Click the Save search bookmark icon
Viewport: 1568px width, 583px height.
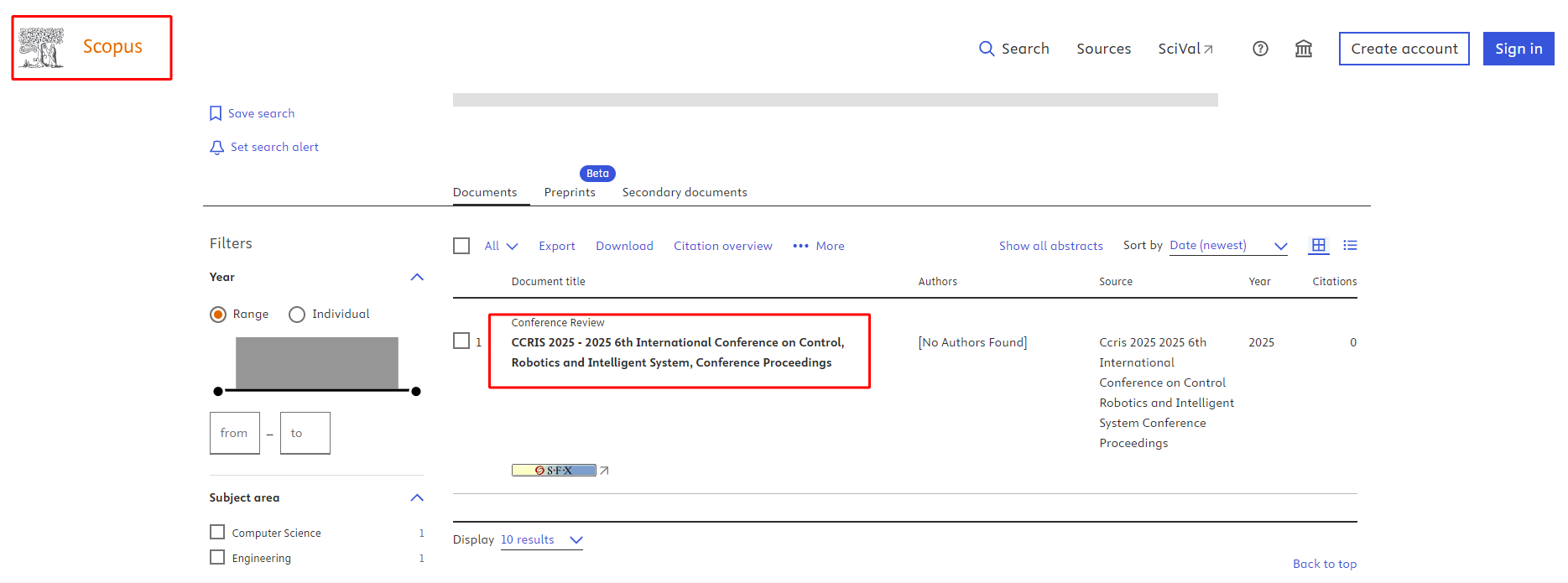[216, 113]
